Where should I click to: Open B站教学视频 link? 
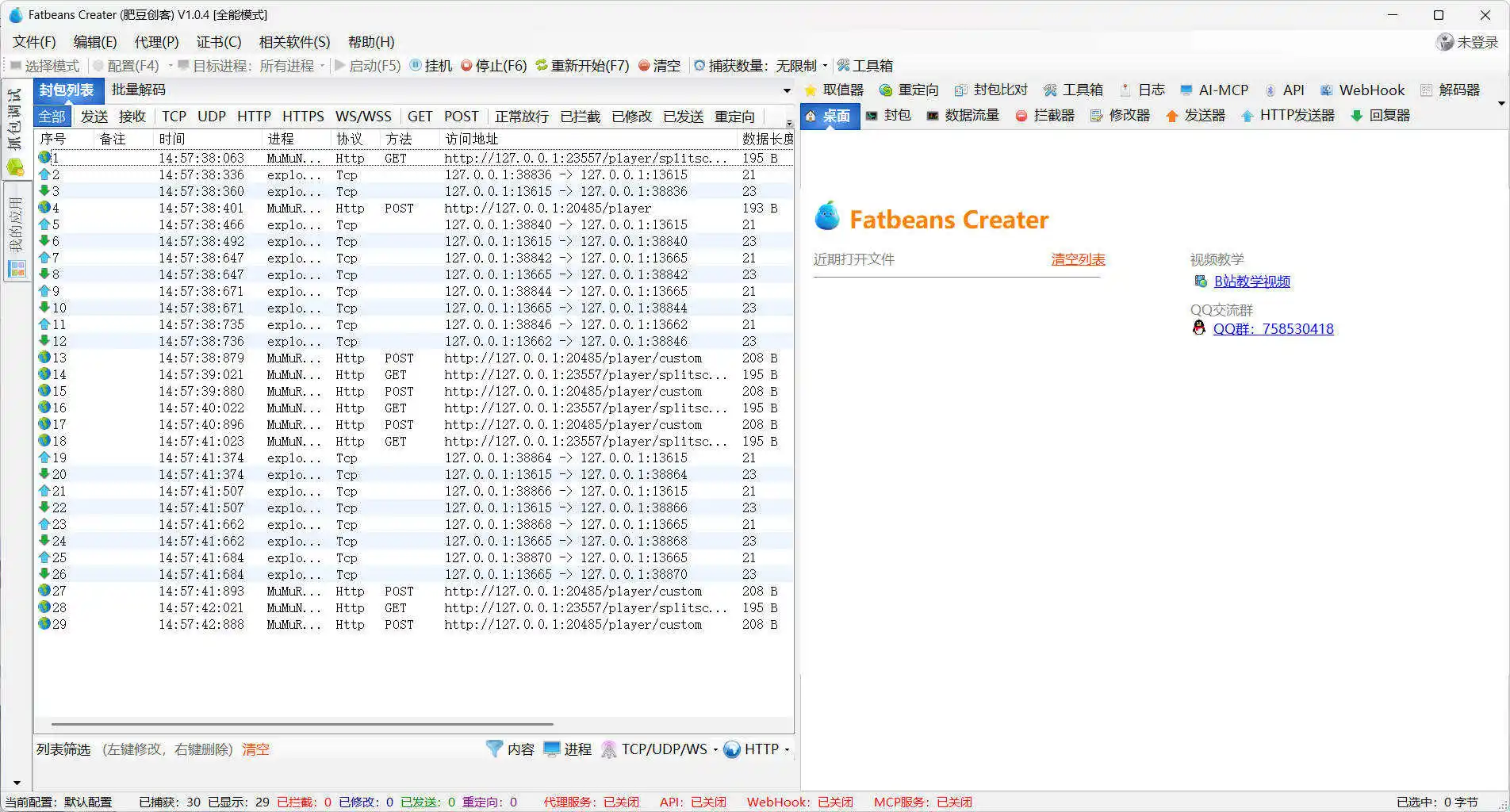tap(1251, 282)
